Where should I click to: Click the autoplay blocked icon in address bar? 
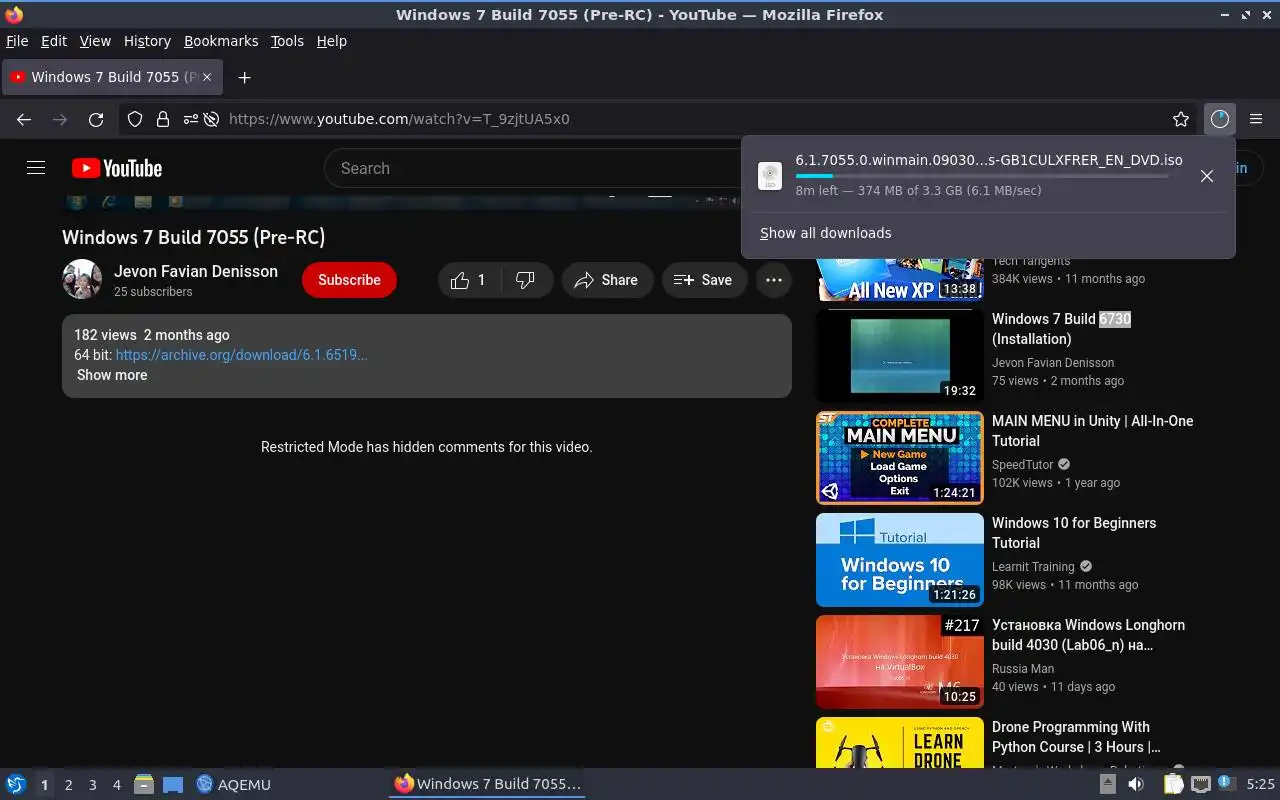point(211,119)
